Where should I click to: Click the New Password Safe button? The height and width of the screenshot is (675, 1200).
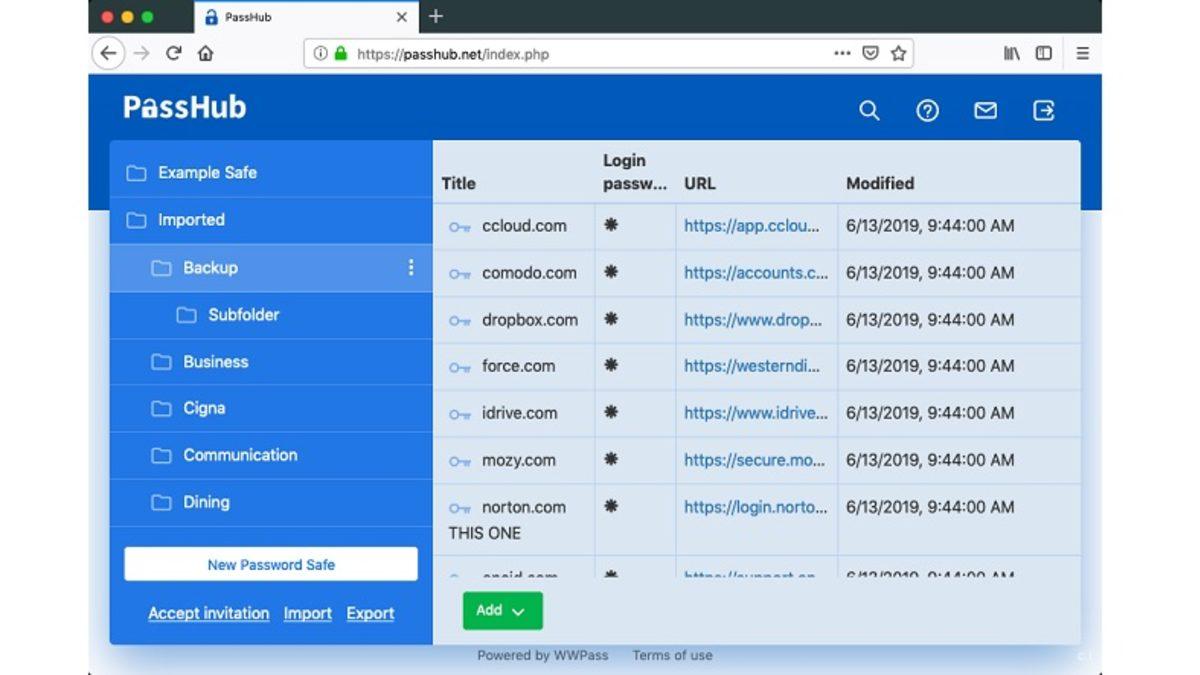[x=270, y=563]
